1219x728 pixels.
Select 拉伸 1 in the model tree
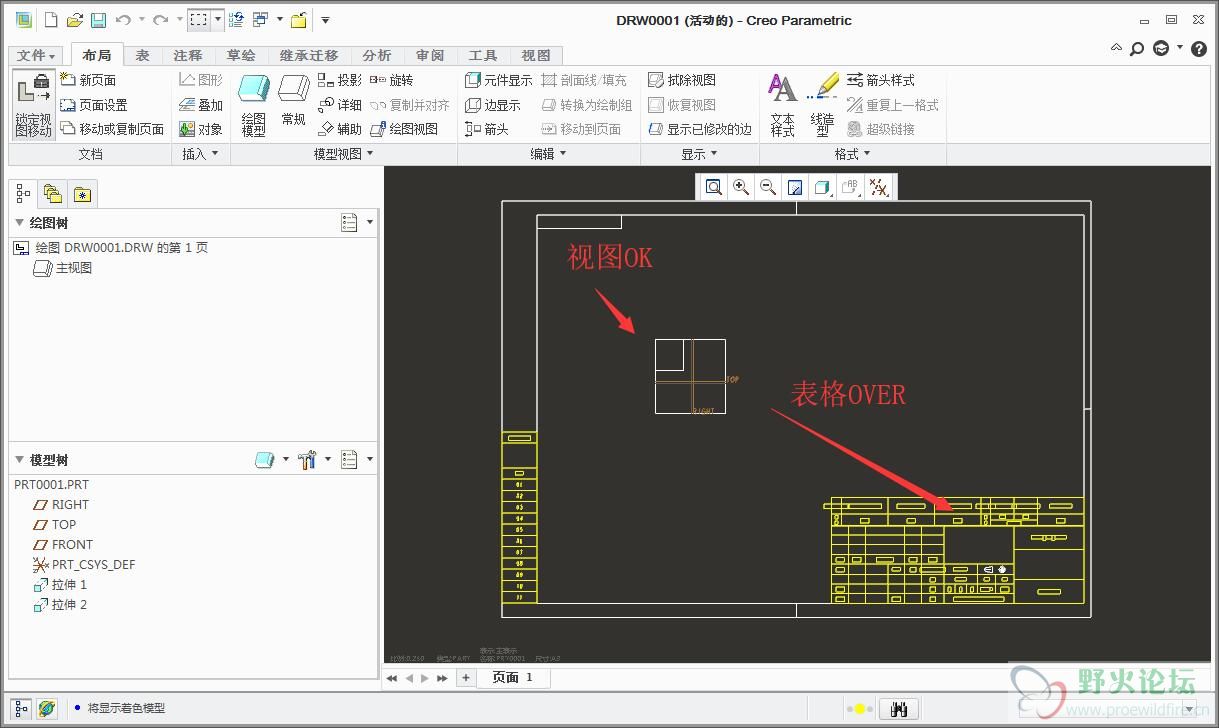pyautogui.click(x=61, y=585)
